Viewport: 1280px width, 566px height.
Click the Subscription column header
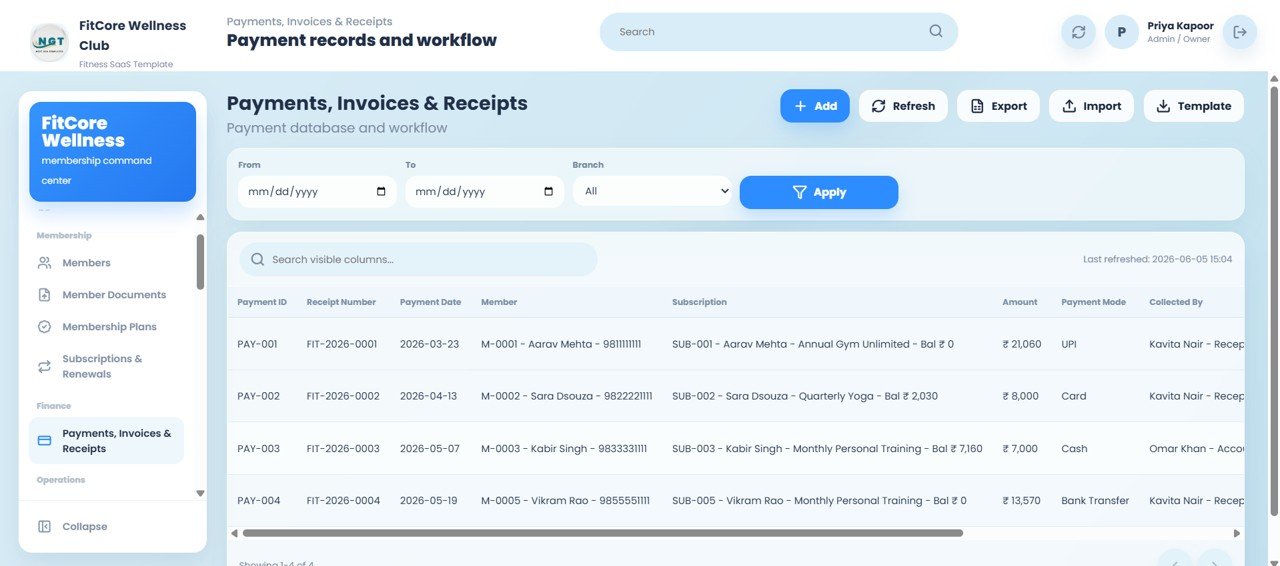699,302
